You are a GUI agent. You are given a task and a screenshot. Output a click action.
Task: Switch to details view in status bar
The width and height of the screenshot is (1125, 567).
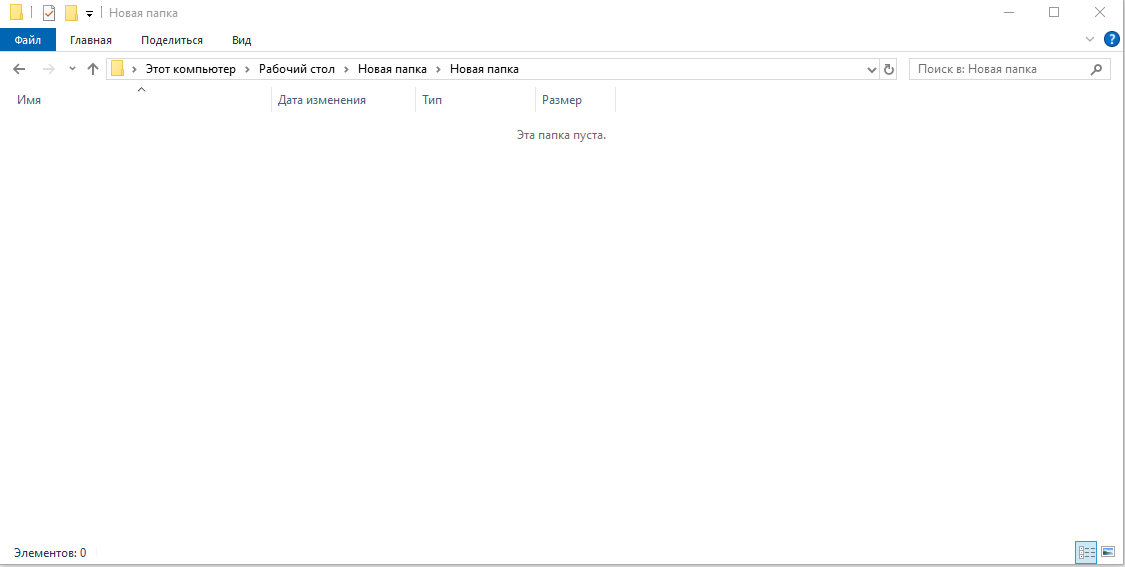(x=1086, y=552)
